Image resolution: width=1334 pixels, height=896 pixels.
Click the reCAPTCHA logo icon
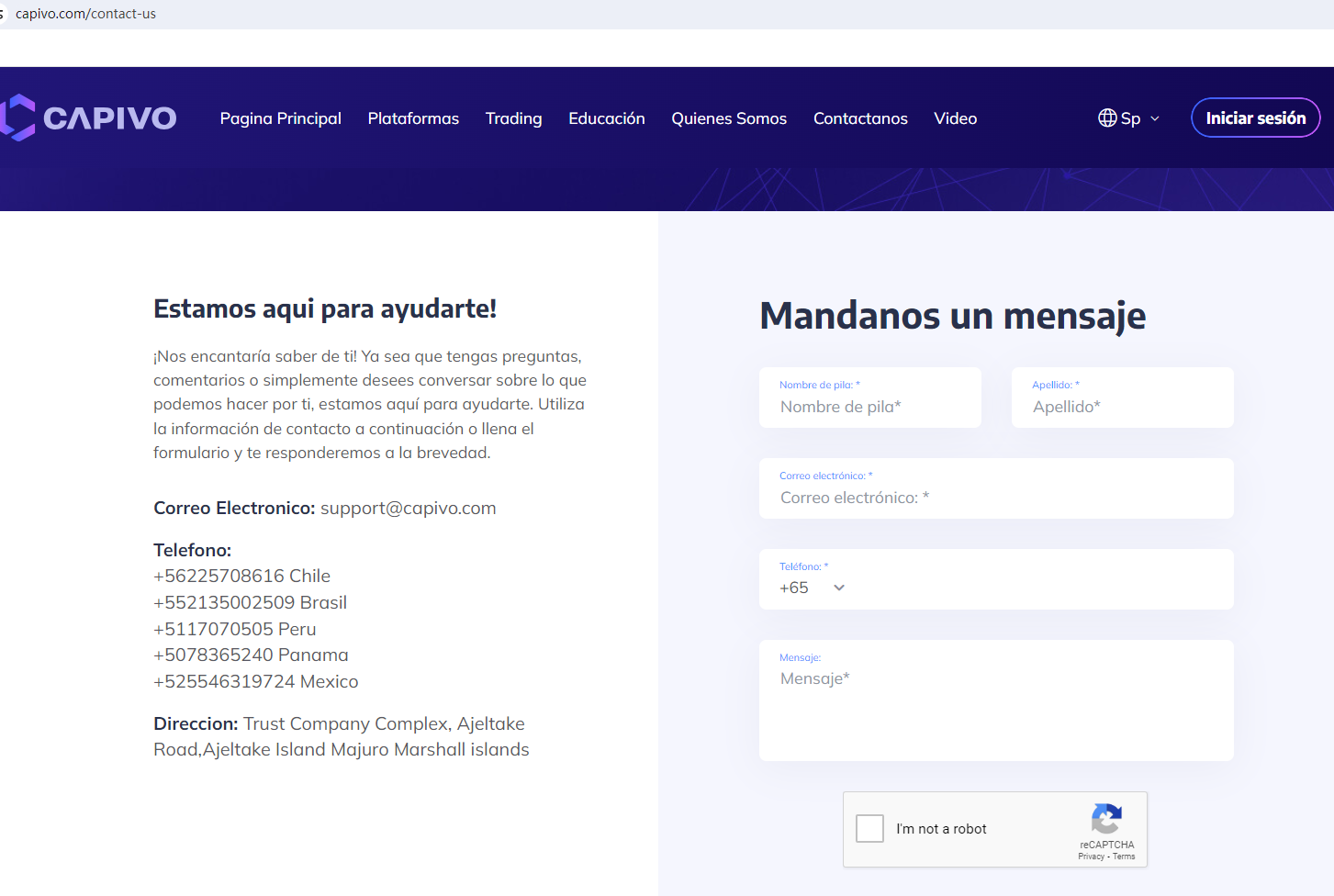coord(1106,819)
